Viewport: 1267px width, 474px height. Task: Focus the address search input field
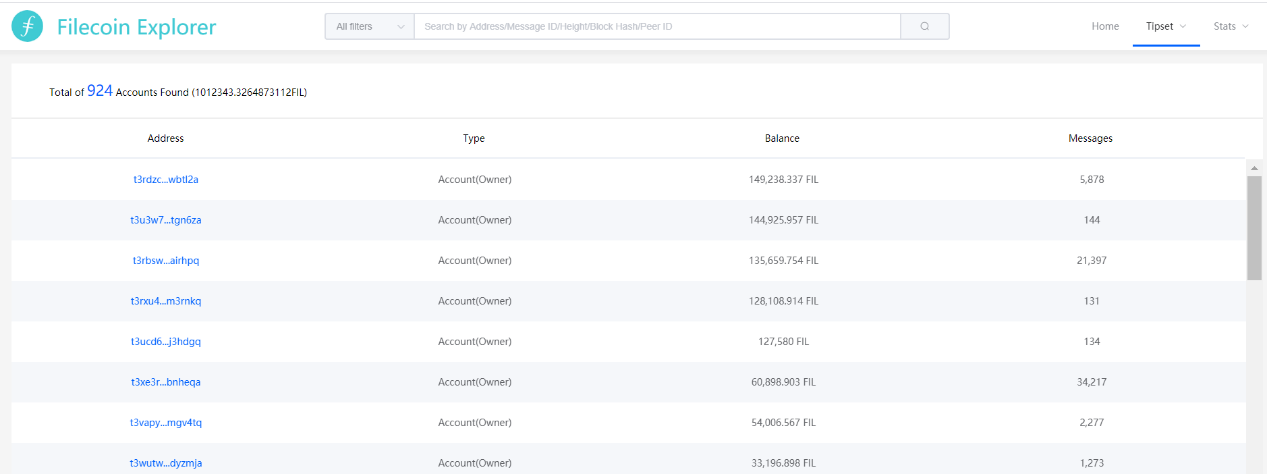(657, 27)
